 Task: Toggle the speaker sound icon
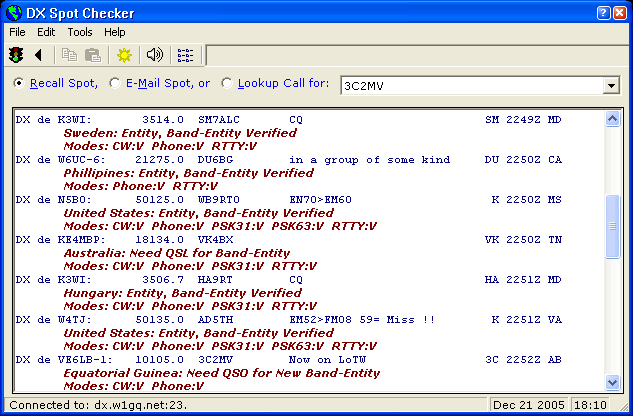point(155,55)
